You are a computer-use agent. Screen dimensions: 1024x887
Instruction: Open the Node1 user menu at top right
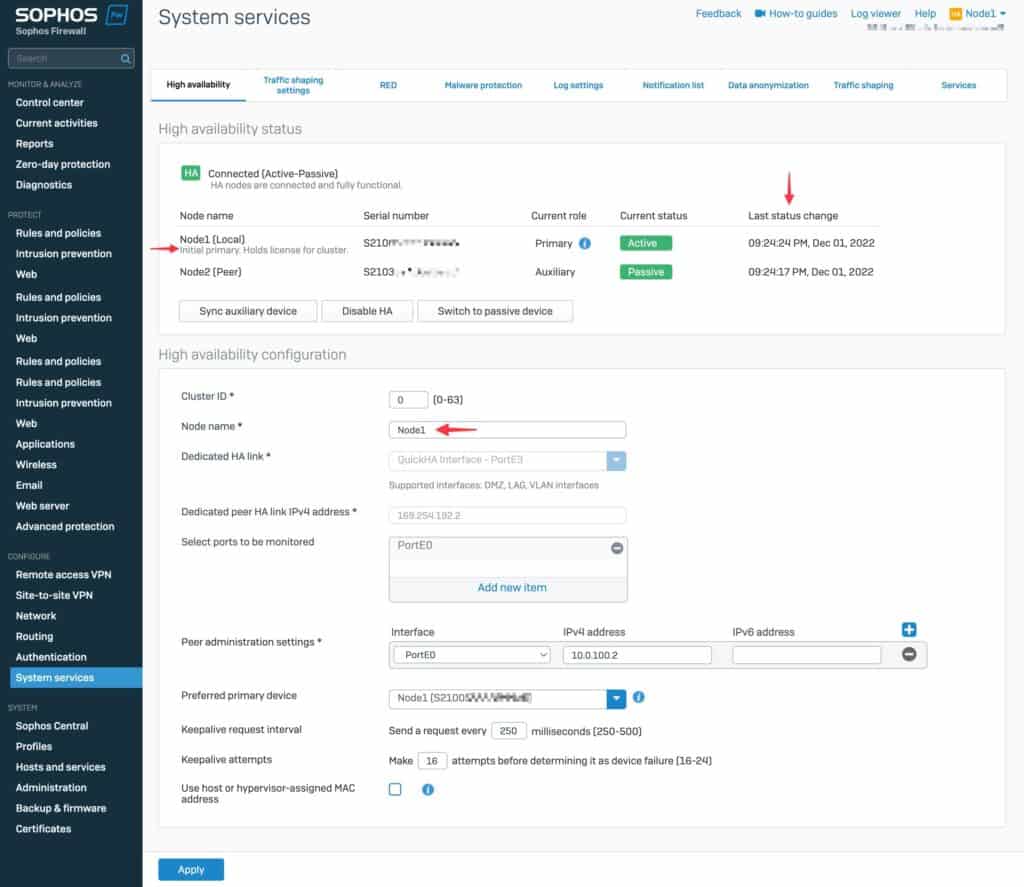click(977, 14)
